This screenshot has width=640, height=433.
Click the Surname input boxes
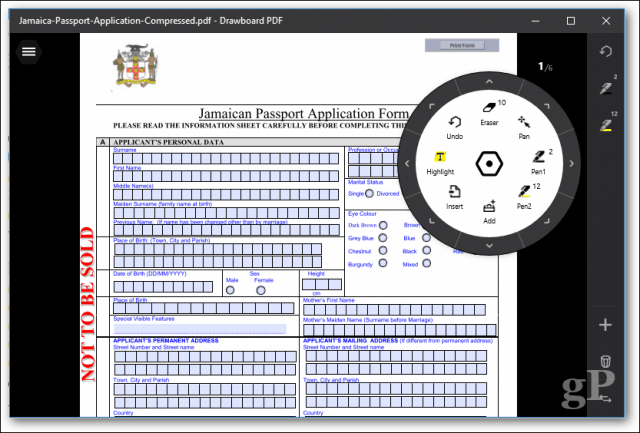pyautogui.click(x=226, y=158)
